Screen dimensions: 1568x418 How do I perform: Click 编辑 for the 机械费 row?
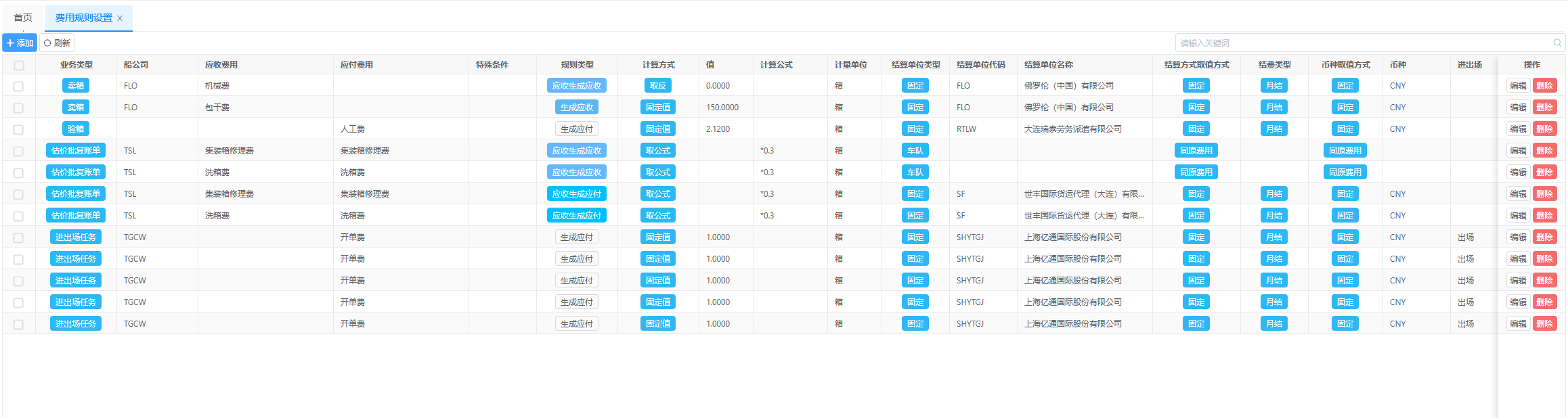click(1518, 86)
